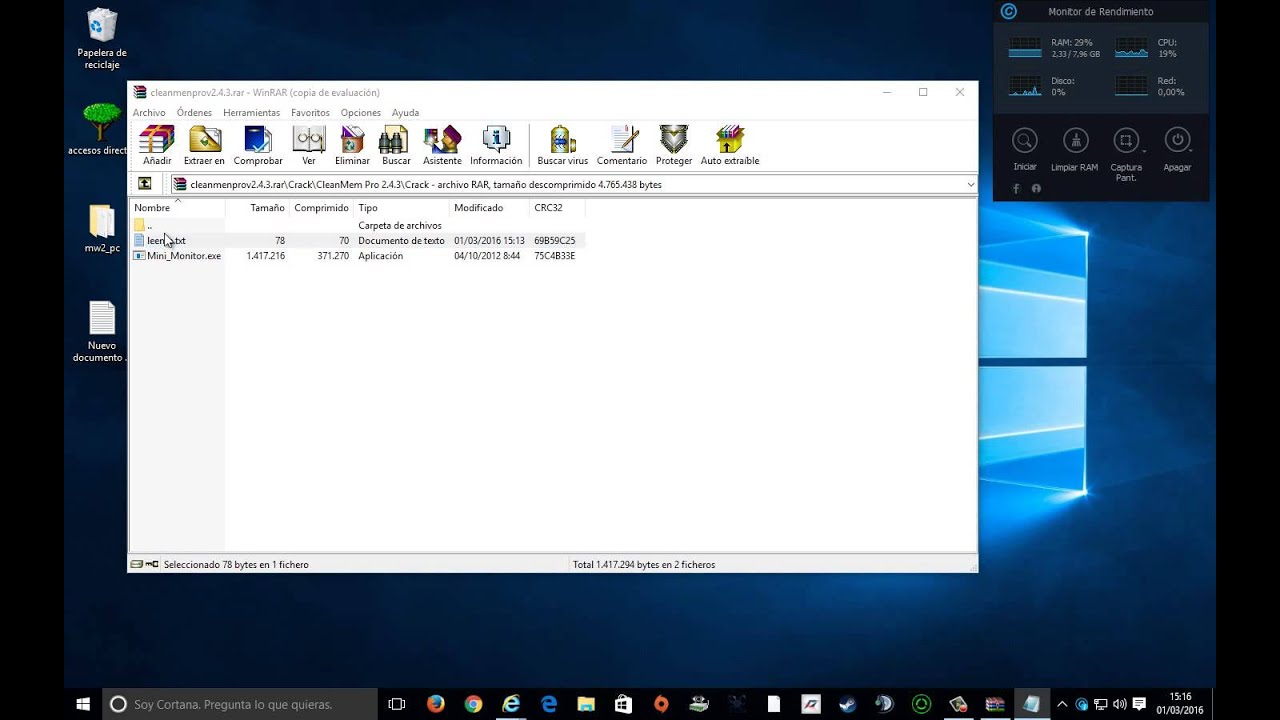Click the Iniciar scan icon in Monitor de Rendimiento
This screenshot has height=720, width=1280.
[x=1025, y=141]
